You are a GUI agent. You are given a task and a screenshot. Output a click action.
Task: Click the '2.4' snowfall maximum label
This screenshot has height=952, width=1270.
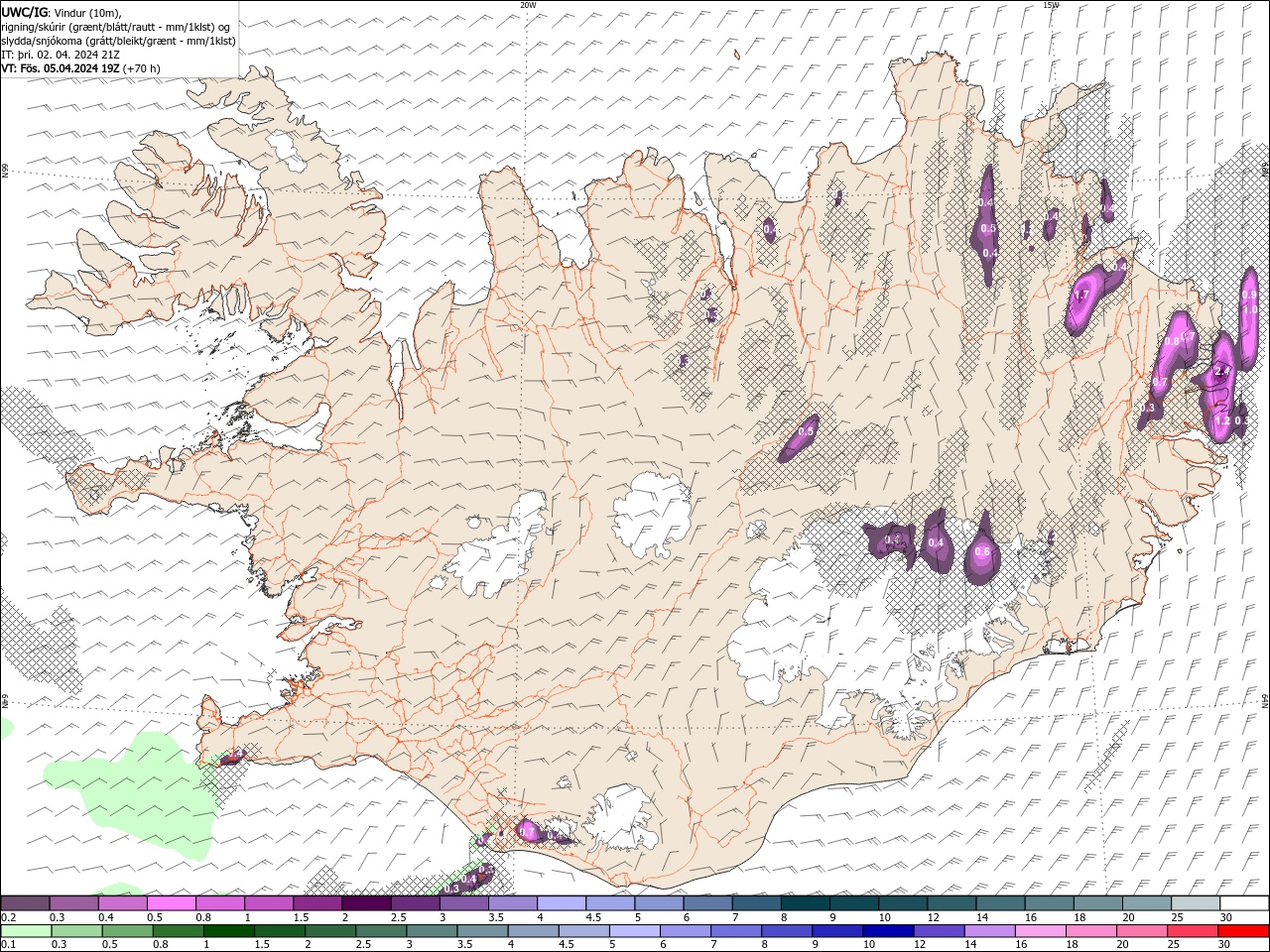[x=1222, y=371]
